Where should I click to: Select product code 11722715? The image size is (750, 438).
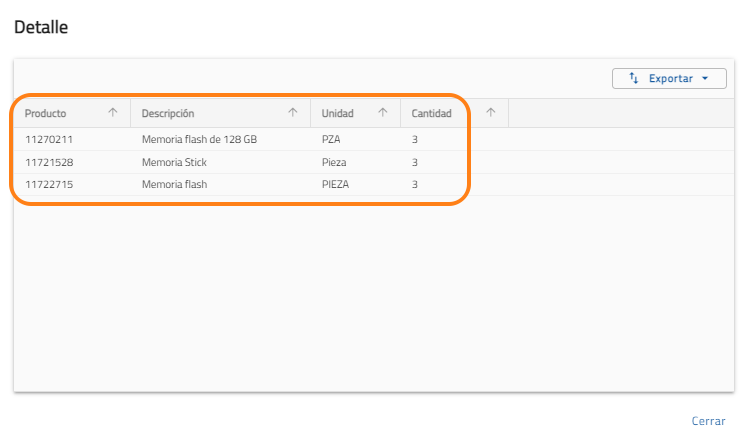click(49, 184)
